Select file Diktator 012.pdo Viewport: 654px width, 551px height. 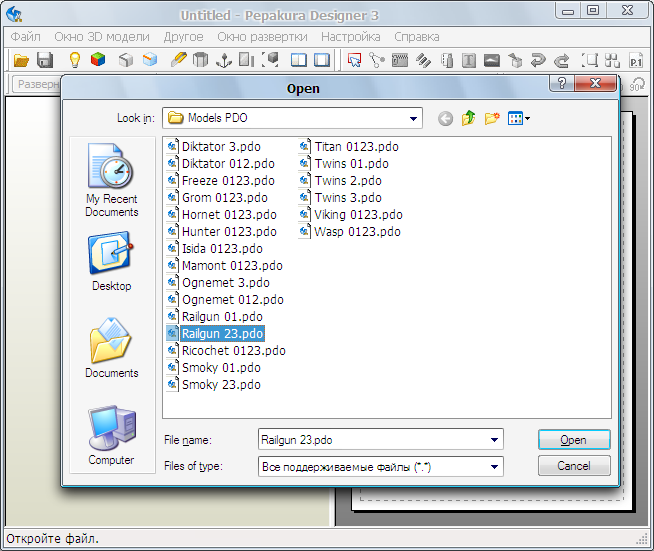221,164
